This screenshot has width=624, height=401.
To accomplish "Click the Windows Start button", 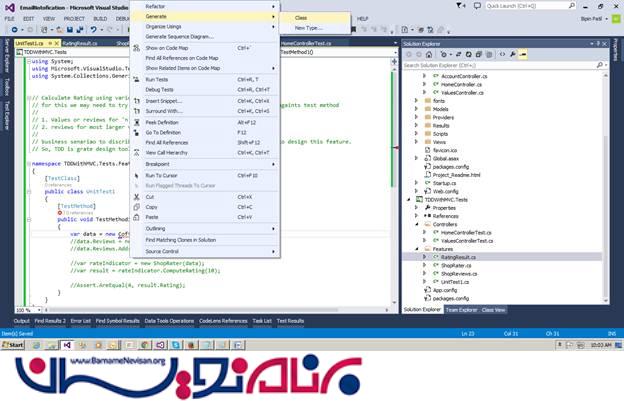I will click(x=15, y=344).
